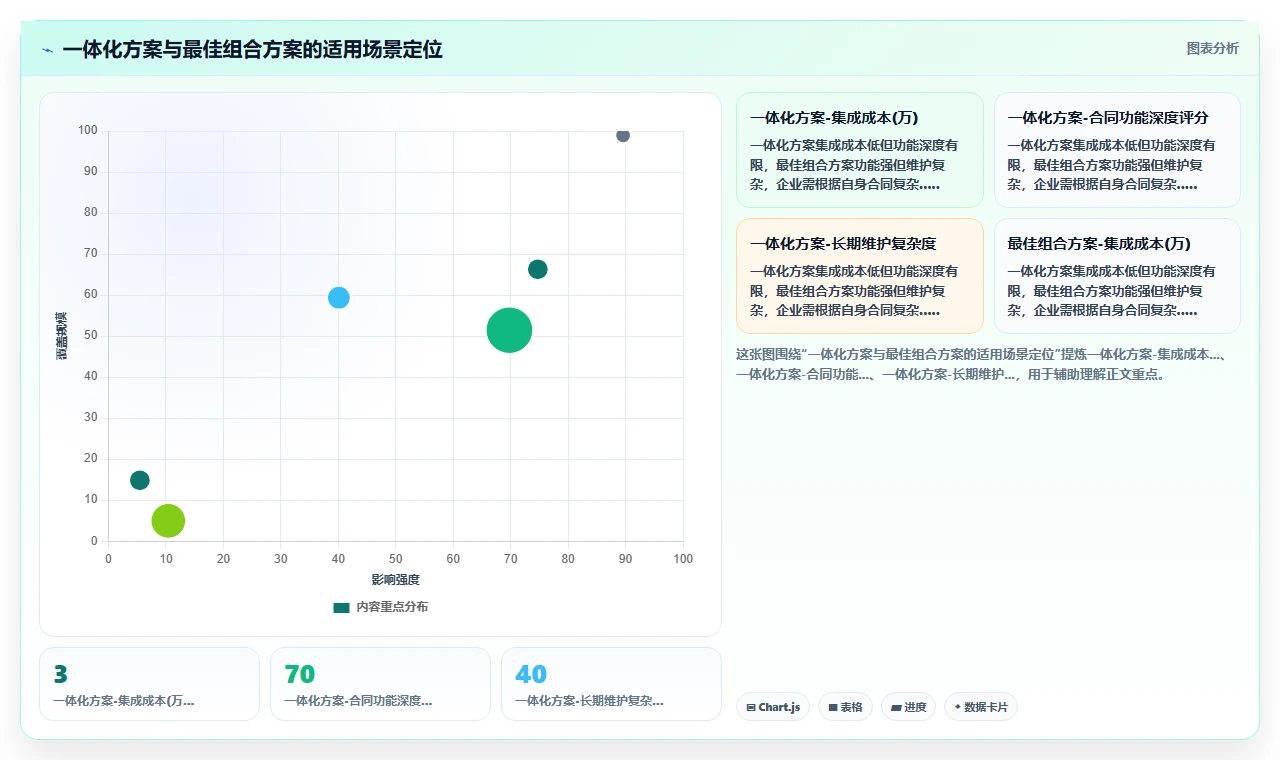The width and height of the screenshot is (1280, 760).
Task: Click the 表格 tag
Action: coord(845,707)
